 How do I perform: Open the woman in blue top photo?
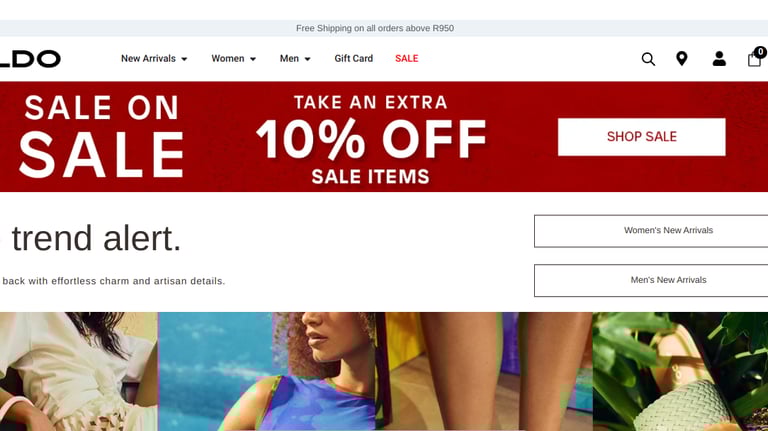point(267,371)
